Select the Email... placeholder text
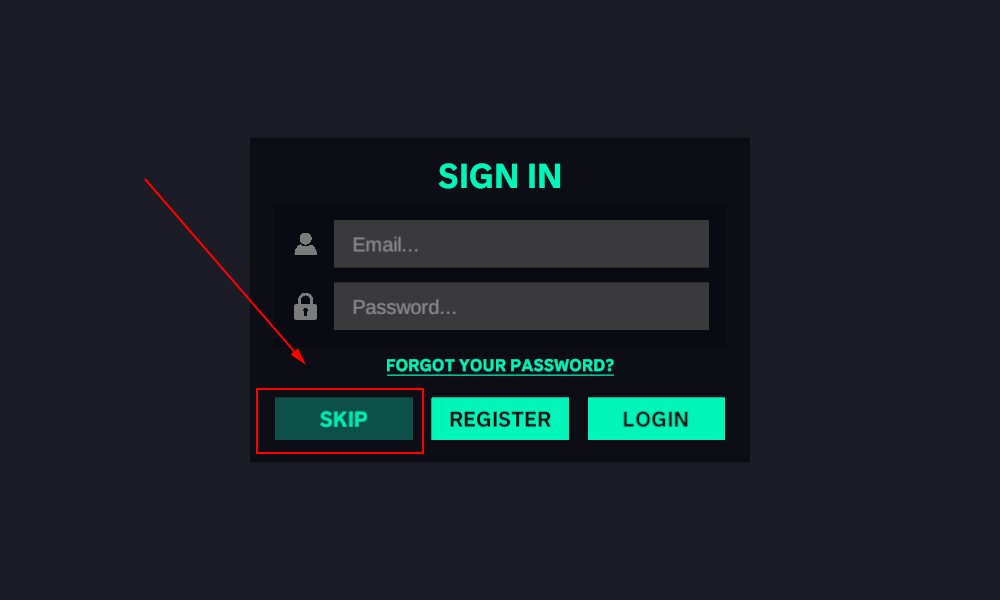This screenshot has width=1000, height=600. pyautogui.click(x=385, y=244)
